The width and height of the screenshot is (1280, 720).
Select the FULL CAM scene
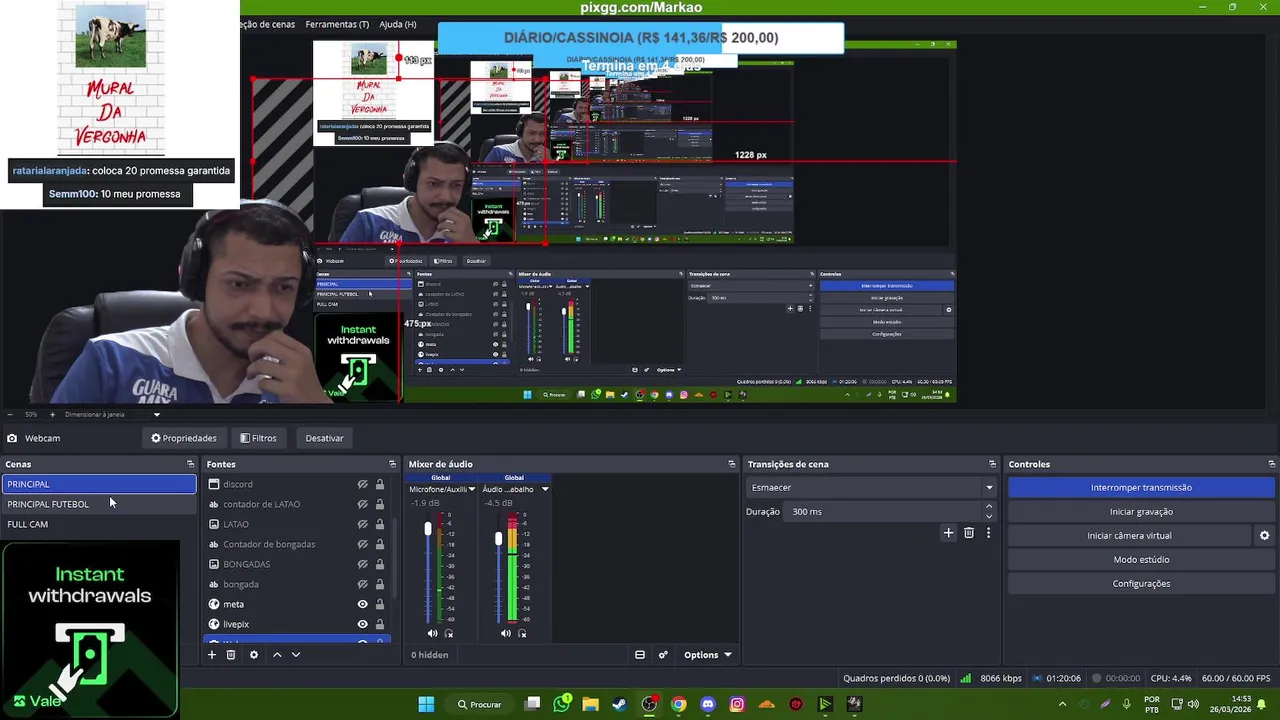99,524
